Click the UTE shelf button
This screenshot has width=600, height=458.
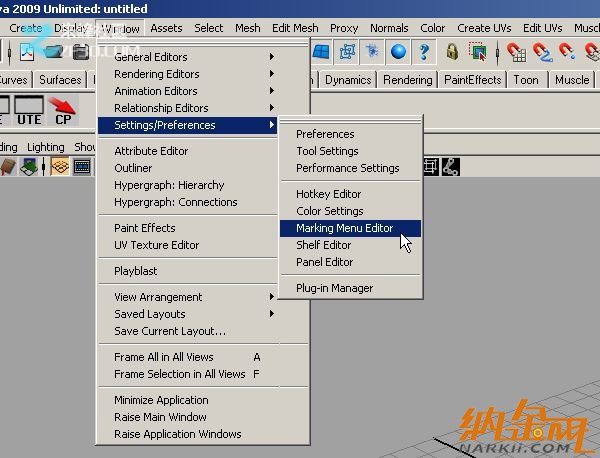point(29,110)
